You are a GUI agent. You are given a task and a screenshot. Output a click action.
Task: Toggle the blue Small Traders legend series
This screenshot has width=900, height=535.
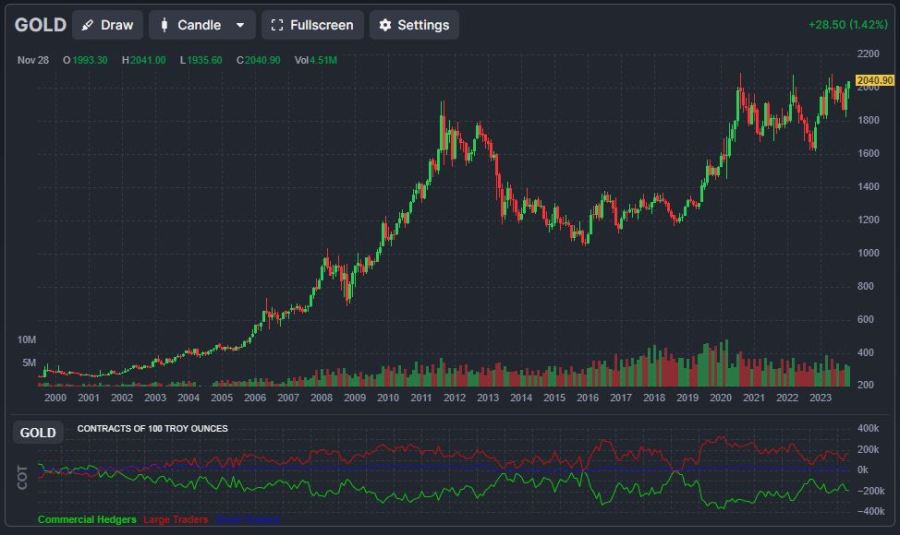tap(247, 519)
